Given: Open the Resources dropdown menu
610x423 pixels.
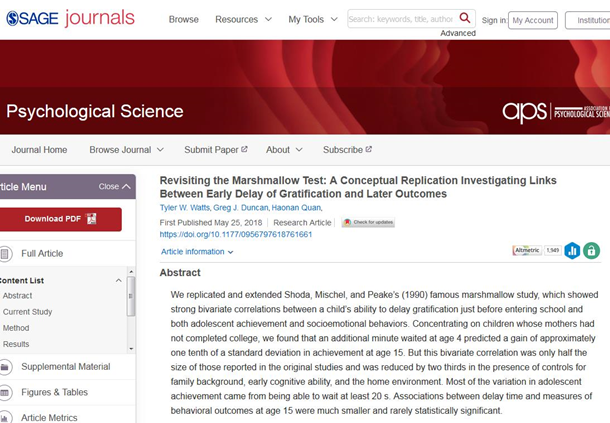Looking at the screenshot, I should [242, 20].
